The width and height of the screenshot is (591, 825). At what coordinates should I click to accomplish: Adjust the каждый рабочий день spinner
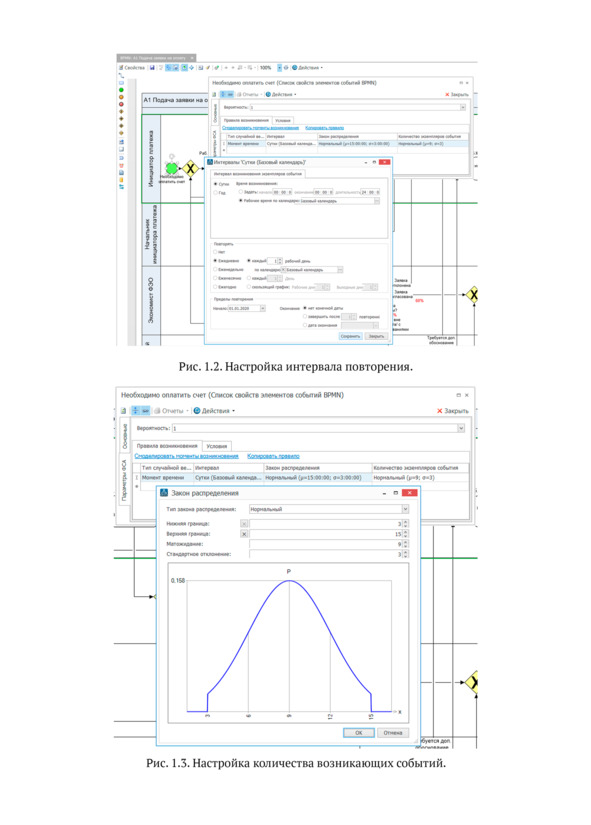280,261
